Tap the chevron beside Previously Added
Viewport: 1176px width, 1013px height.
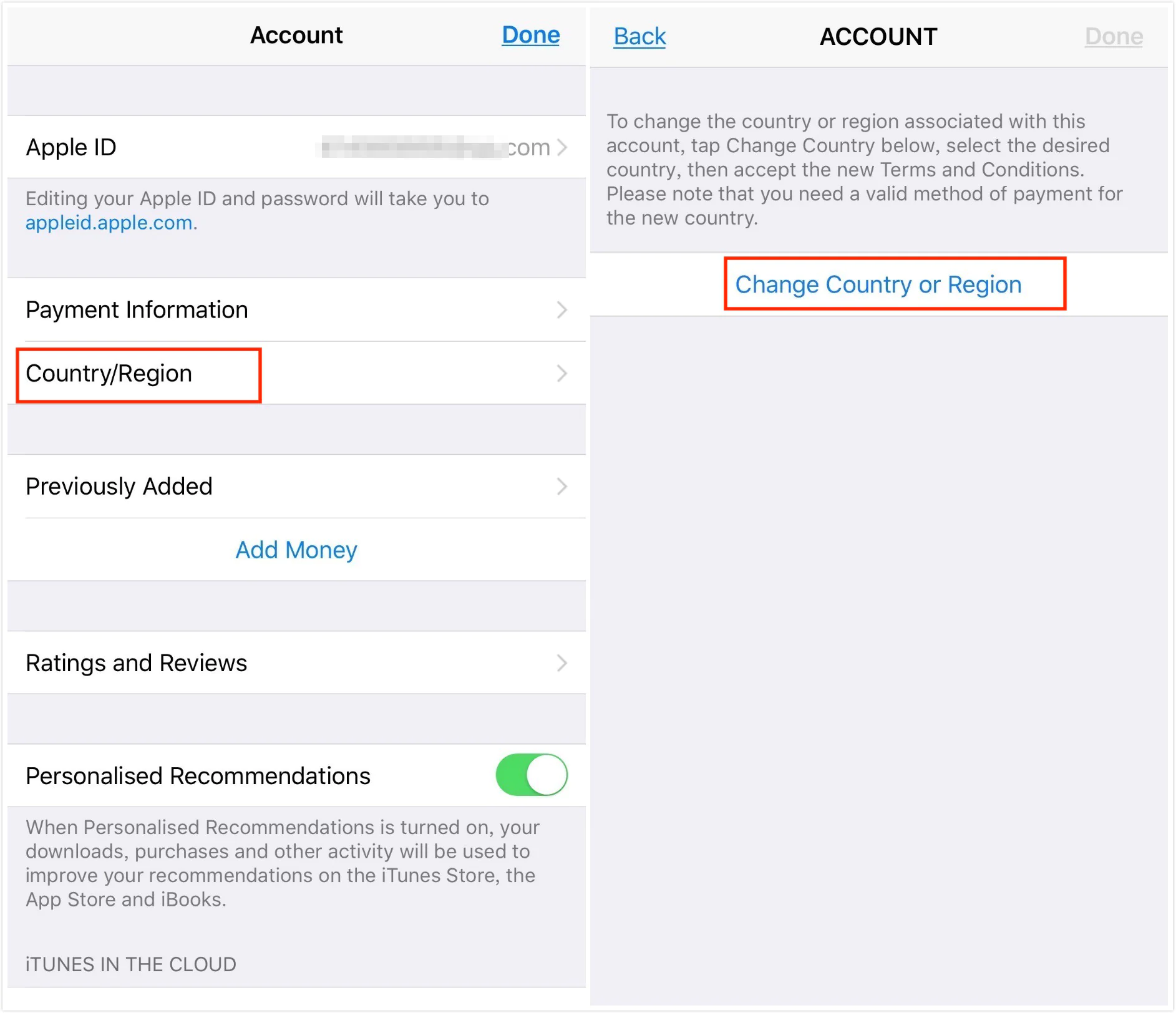(x=563, y=486)
